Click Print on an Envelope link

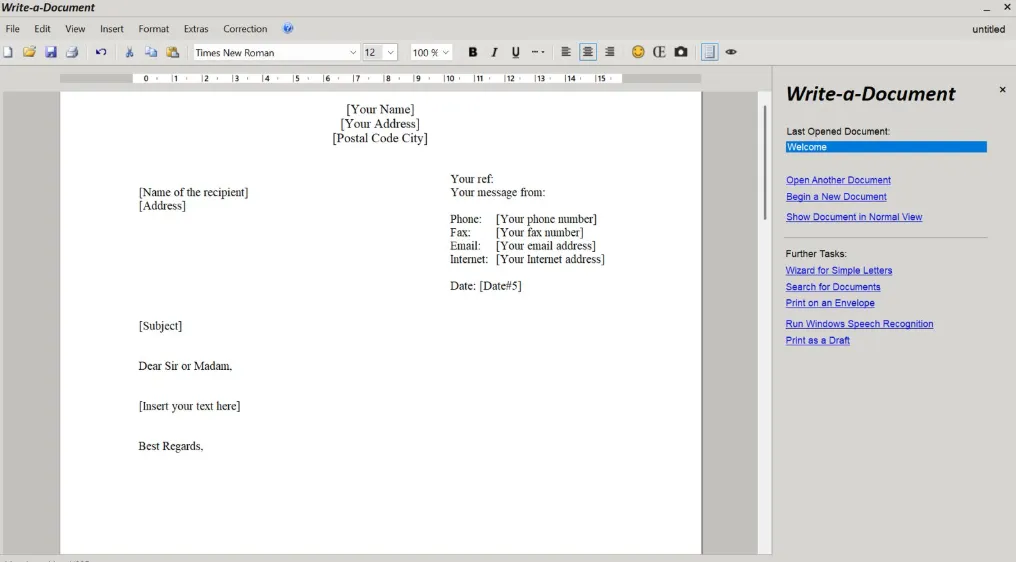click(x=829, y=303)
